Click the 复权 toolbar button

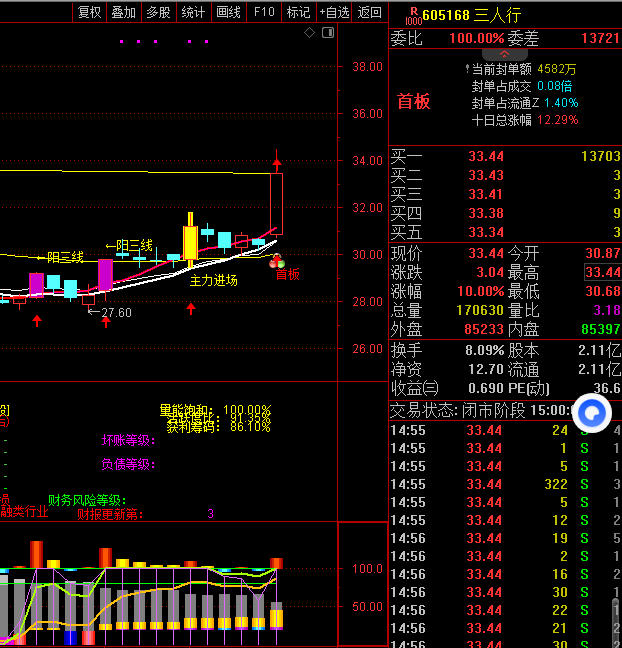tap(89, 12)
